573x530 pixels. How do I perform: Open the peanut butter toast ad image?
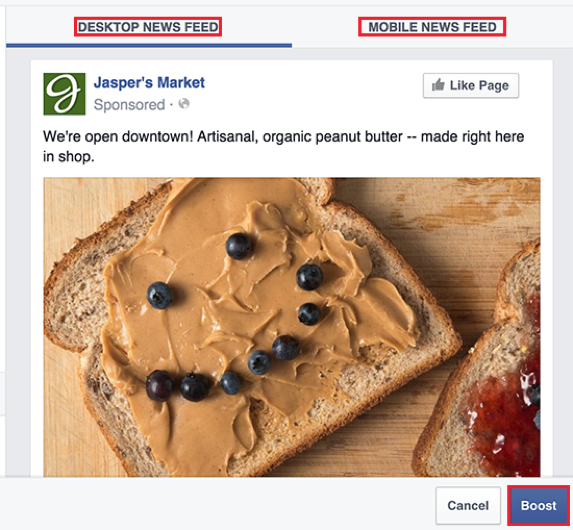[292, 327]
